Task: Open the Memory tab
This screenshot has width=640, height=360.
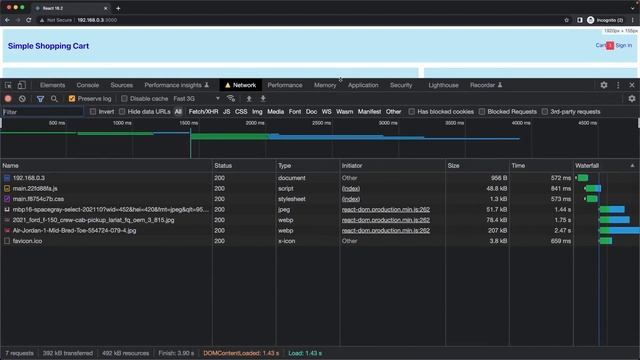Action: [x=325, y=85]
